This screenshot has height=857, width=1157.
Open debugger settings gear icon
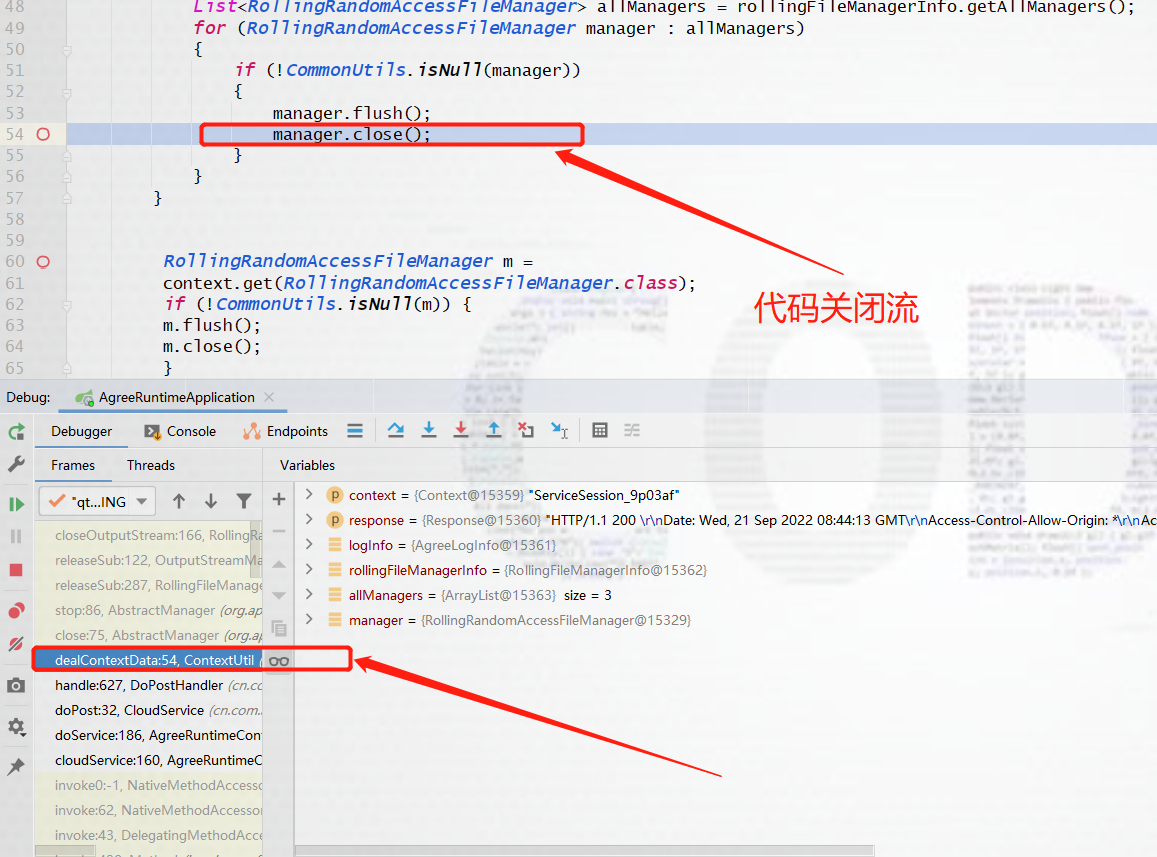click(16, 727)
